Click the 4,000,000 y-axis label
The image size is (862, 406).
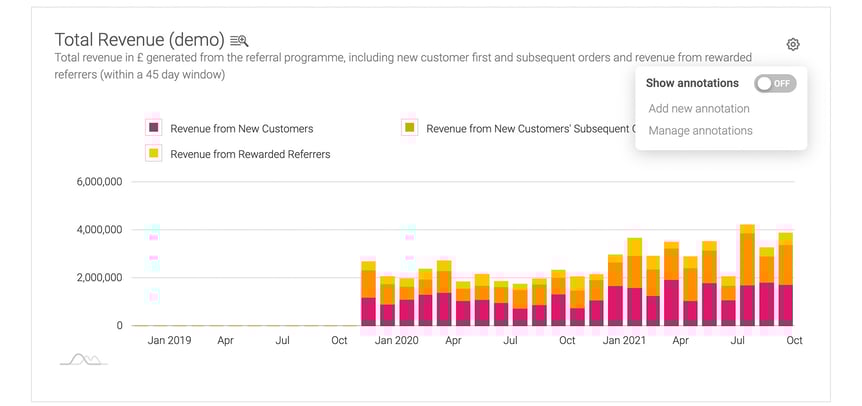click(x=99, y=230)
